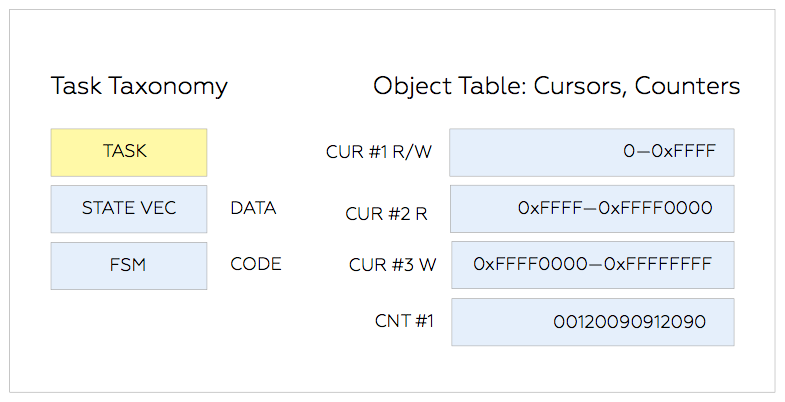
Task: Click the CNT #1 label
Action: 404,321
